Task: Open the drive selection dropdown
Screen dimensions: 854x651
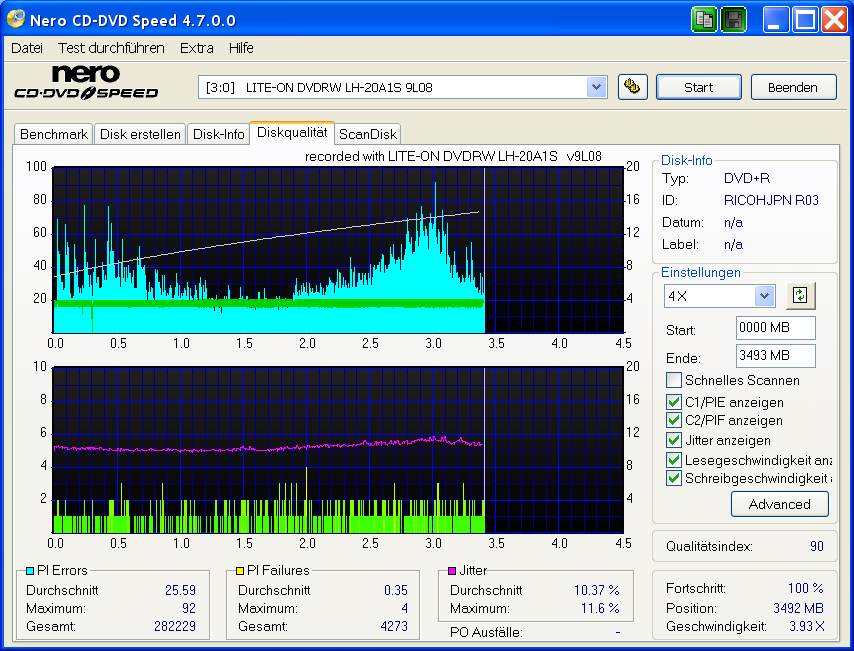Action: pyautogui.click(x=597, y=87)
